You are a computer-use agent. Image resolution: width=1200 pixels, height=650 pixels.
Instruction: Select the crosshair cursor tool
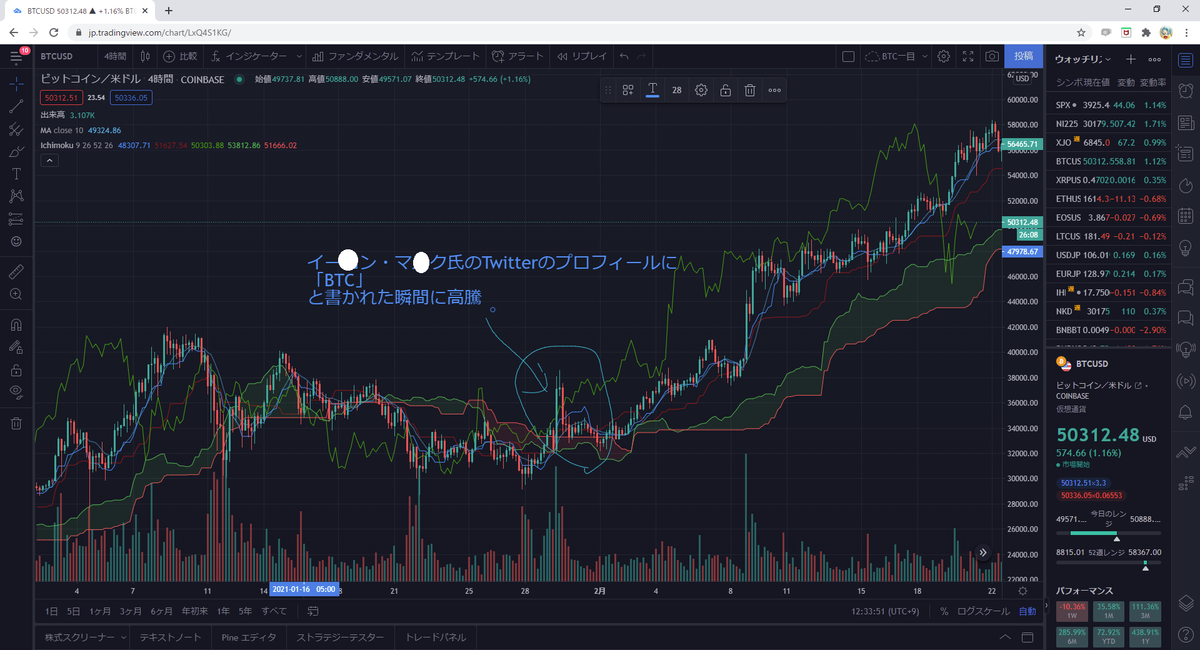(16, 83)
